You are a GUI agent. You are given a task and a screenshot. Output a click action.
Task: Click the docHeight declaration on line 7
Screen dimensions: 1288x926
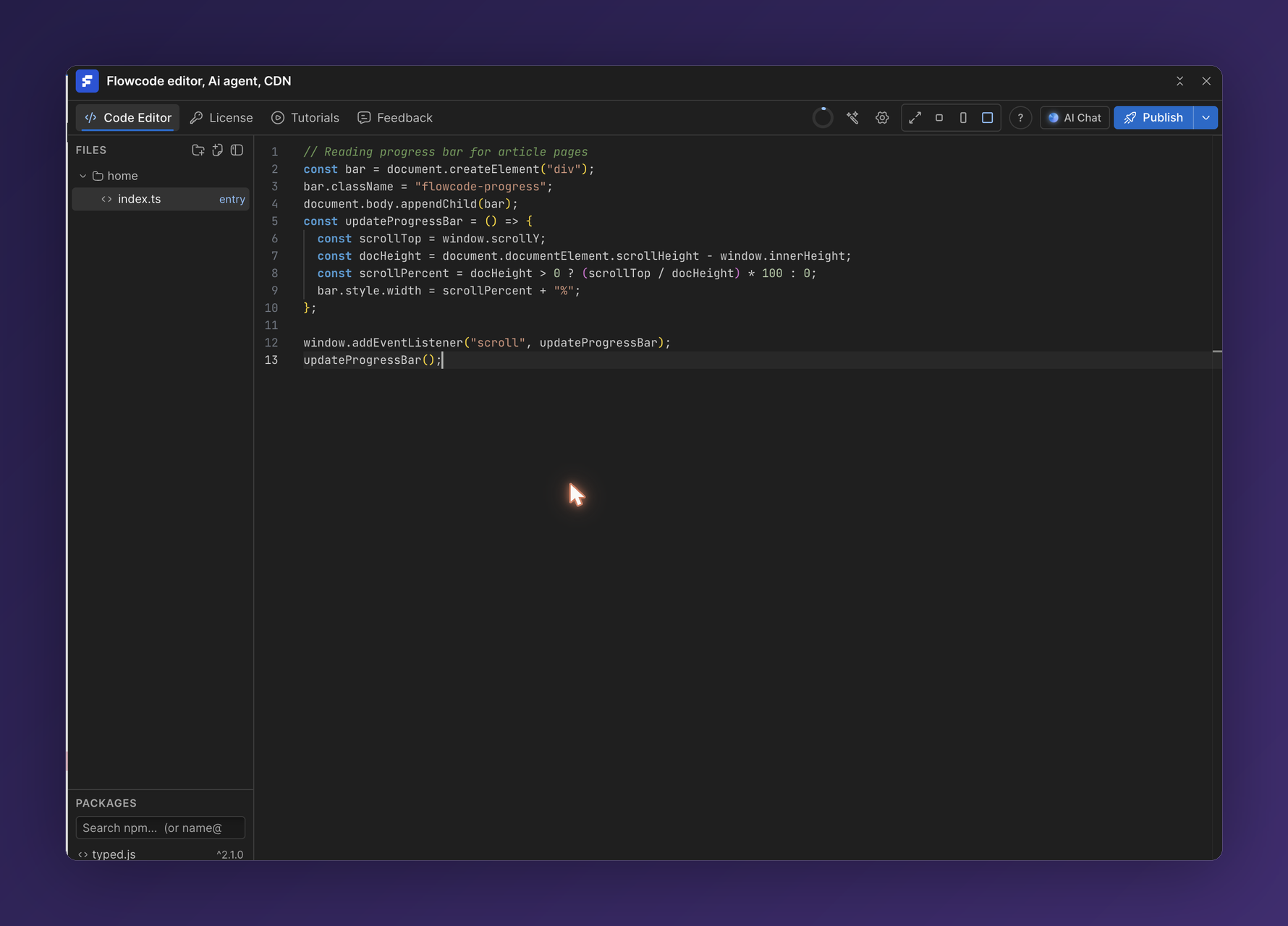click(x=584, y=256)
